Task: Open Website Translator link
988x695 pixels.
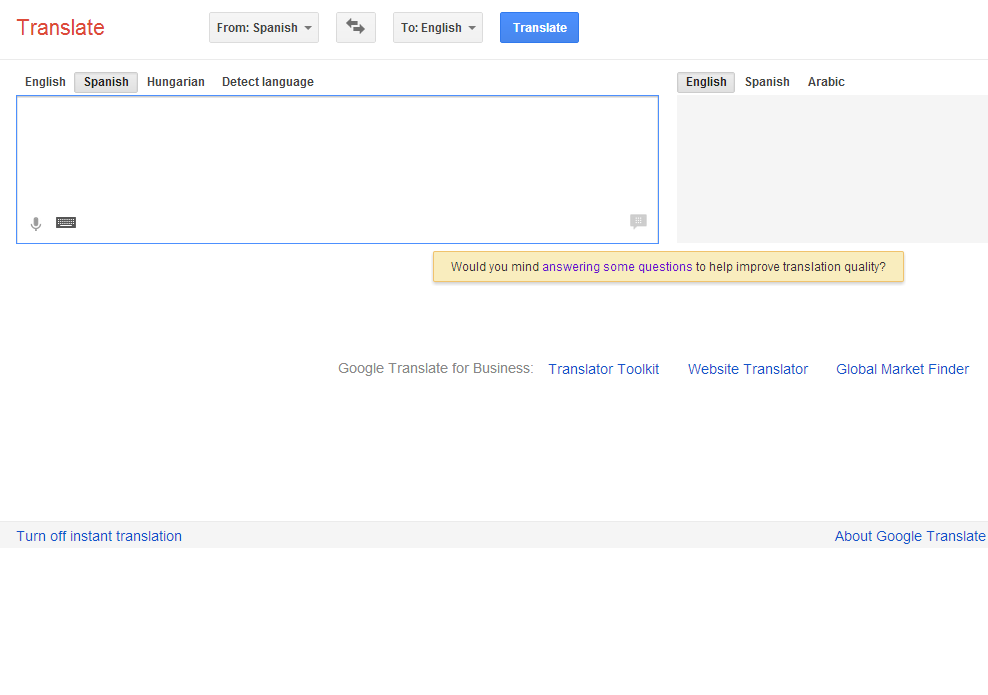Action: [747, 369]
